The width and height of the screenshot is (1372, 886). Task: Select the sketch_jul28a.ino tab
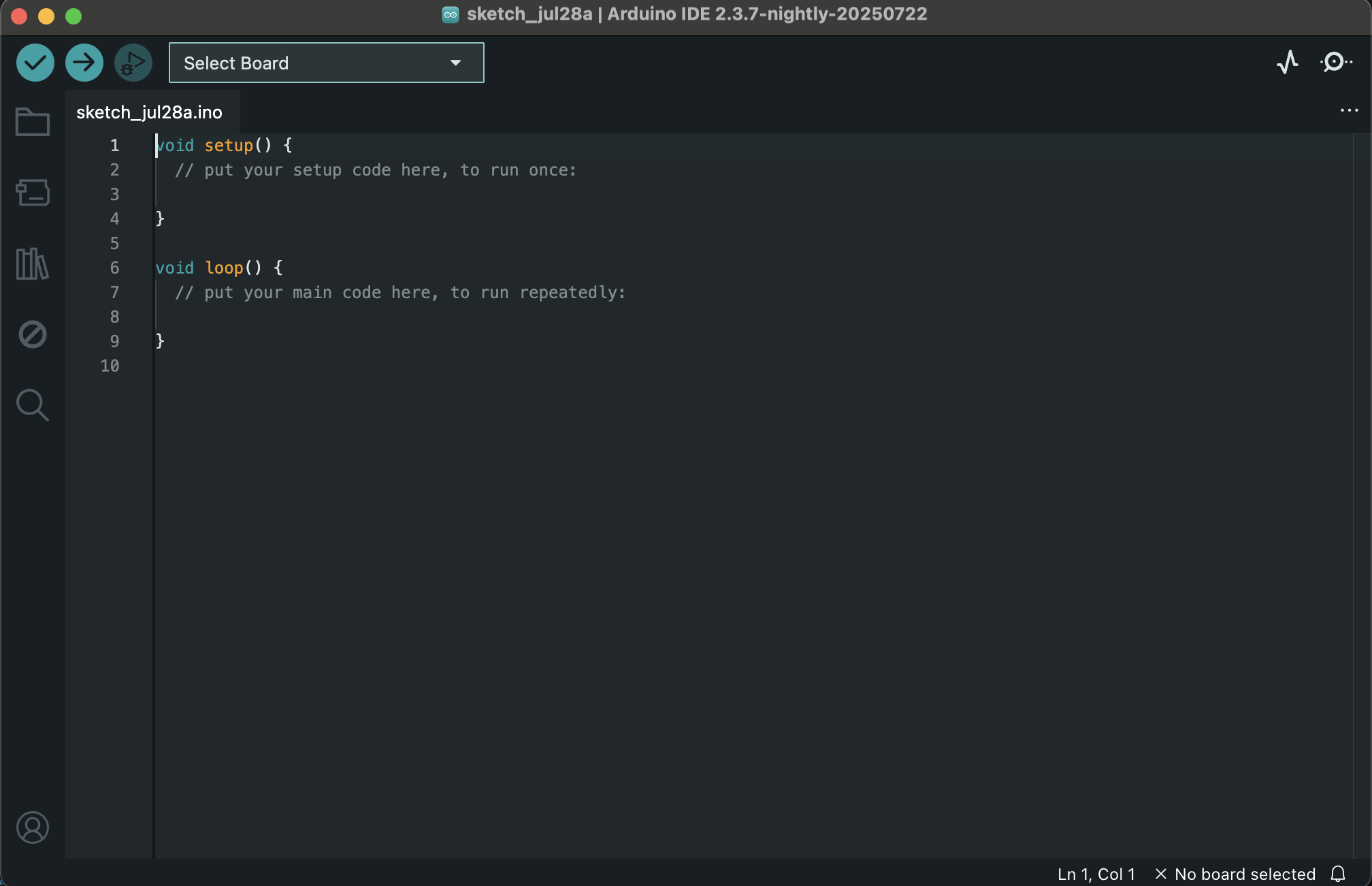150,112
